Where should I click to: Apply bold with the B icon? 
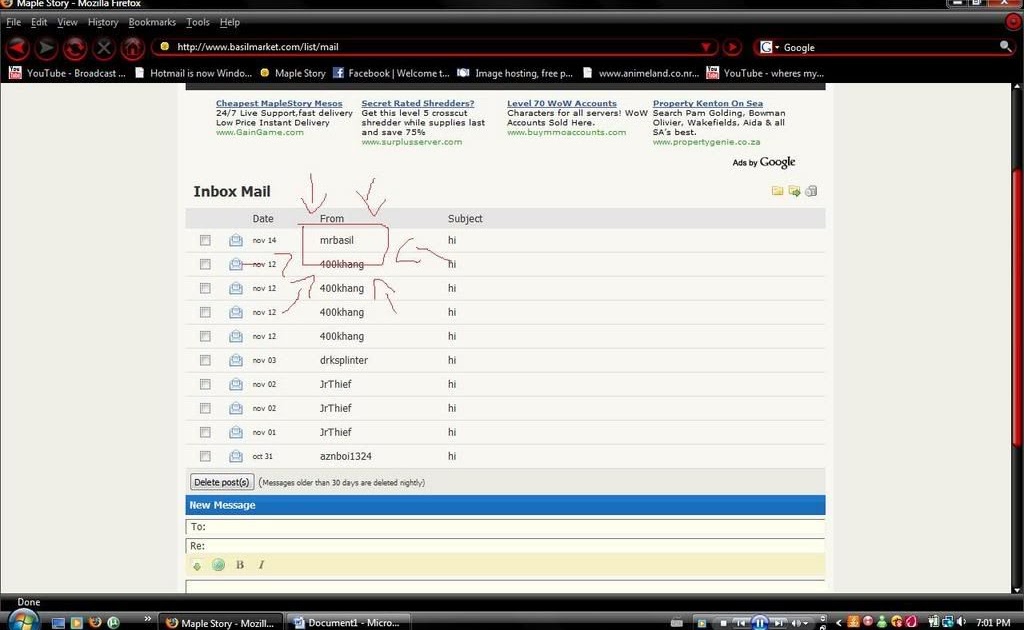pos(240,565)
